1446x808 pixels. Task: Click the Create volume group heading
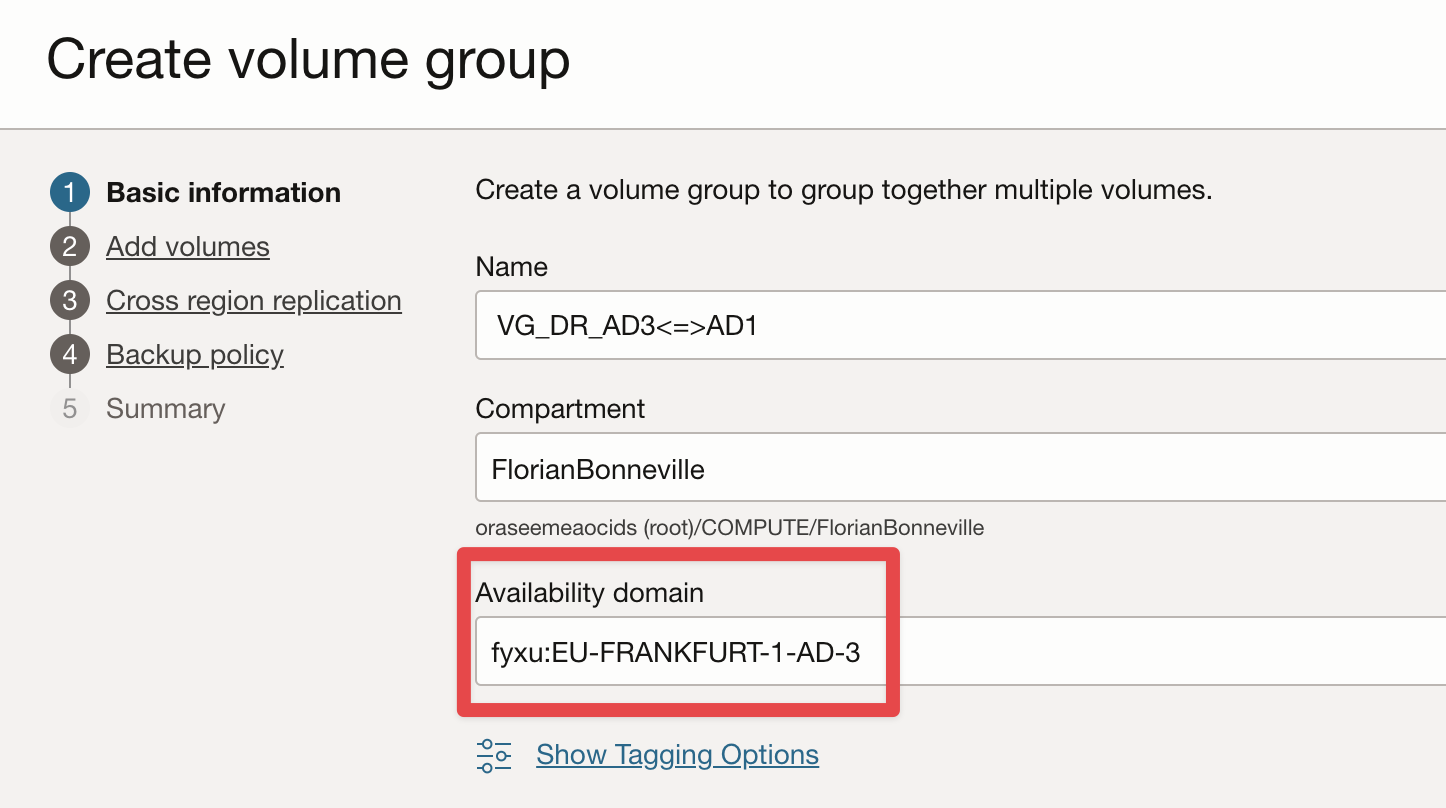point(308,60)
